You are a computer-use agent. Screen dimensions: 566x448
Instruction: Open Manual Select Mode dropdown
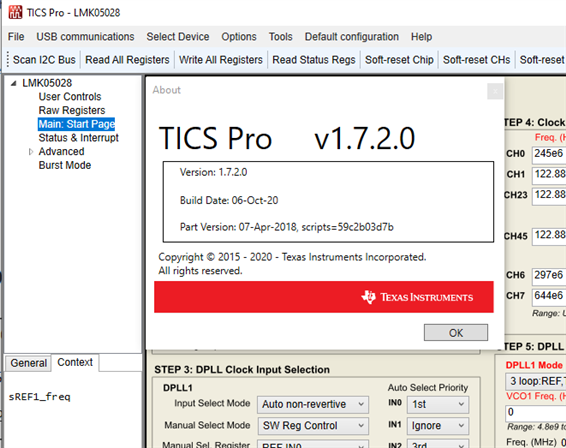pyautogui.click(x=313, y=426)
